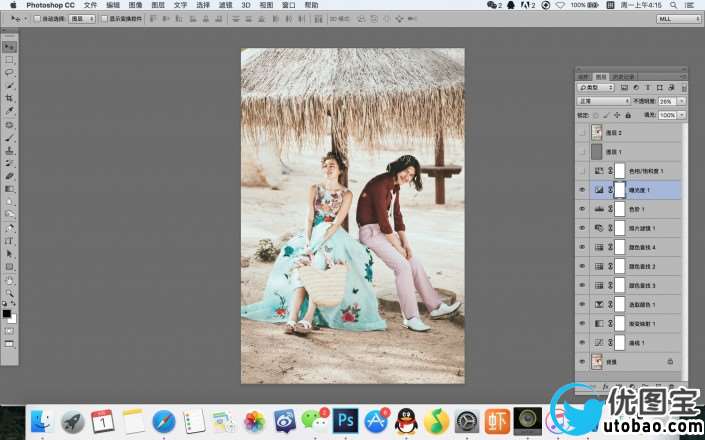The image size is (705, 440).
Task: Select the Crop tool
Action: (x=9, y=98)
